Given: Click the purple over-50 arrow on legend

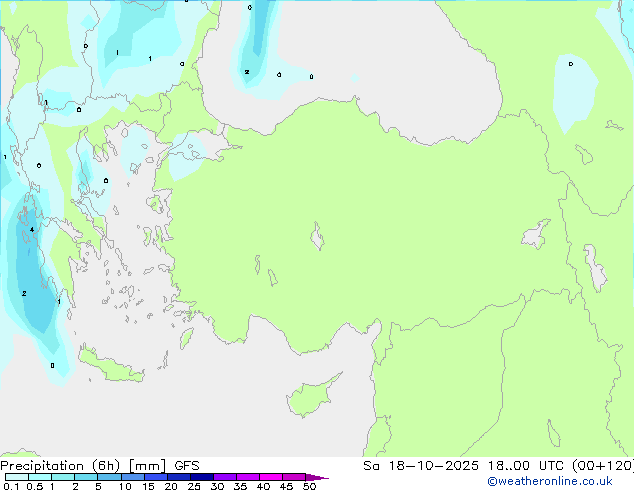Looking at the screenshot, I should click(x=317, y=477).
